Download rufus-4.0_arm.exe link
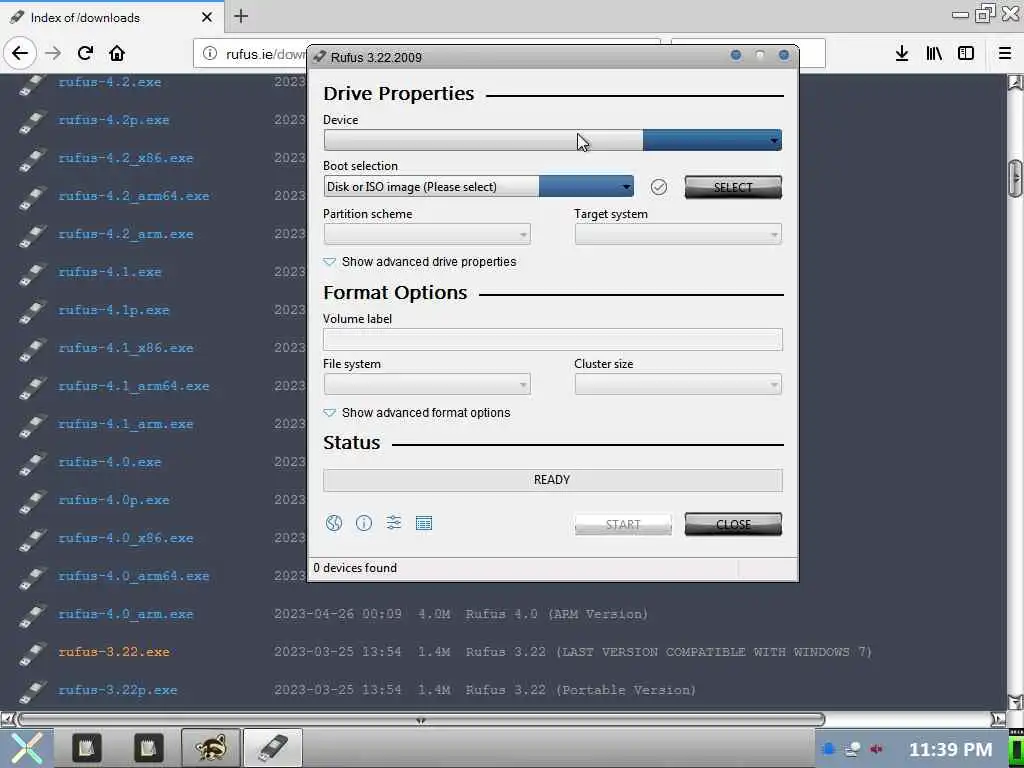 [125, 614]
